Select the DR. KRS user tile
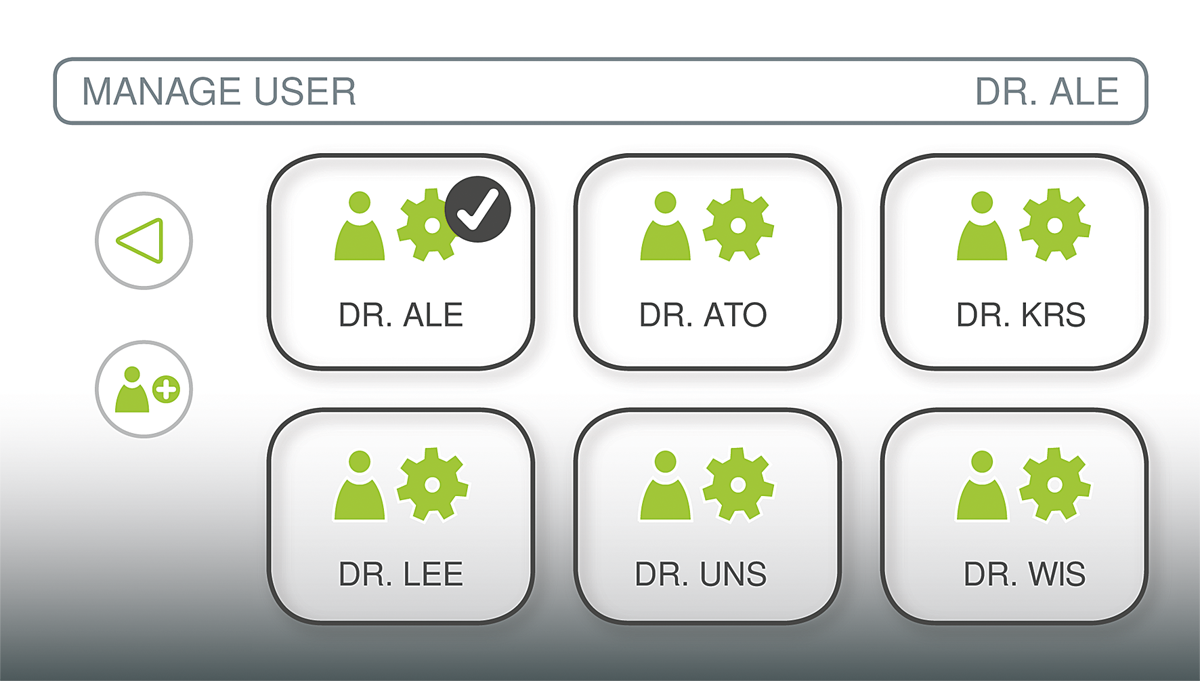 click(x=1014, y=262)
